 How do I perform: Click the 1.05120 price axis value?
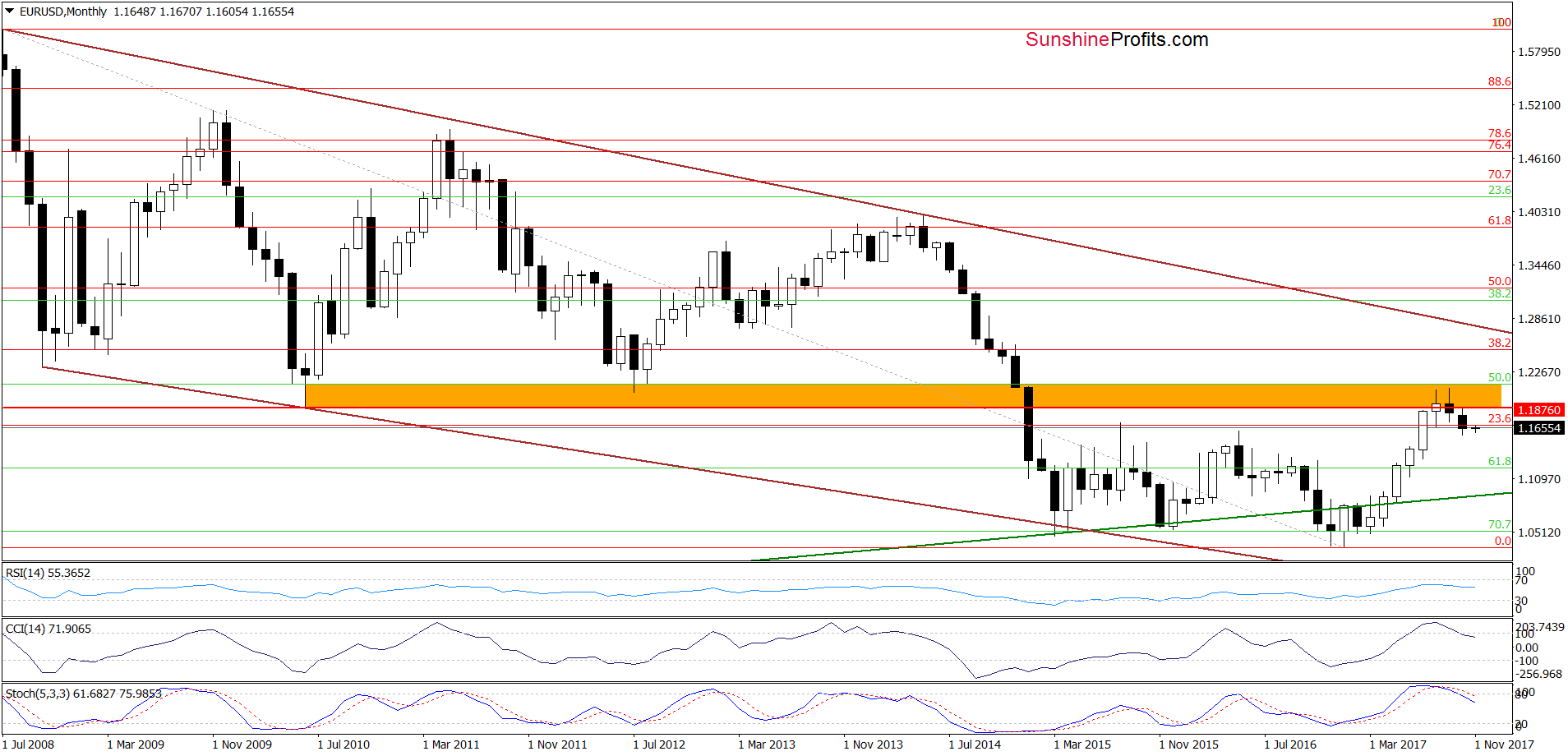pyautogui.click(x=1538, y=532)
